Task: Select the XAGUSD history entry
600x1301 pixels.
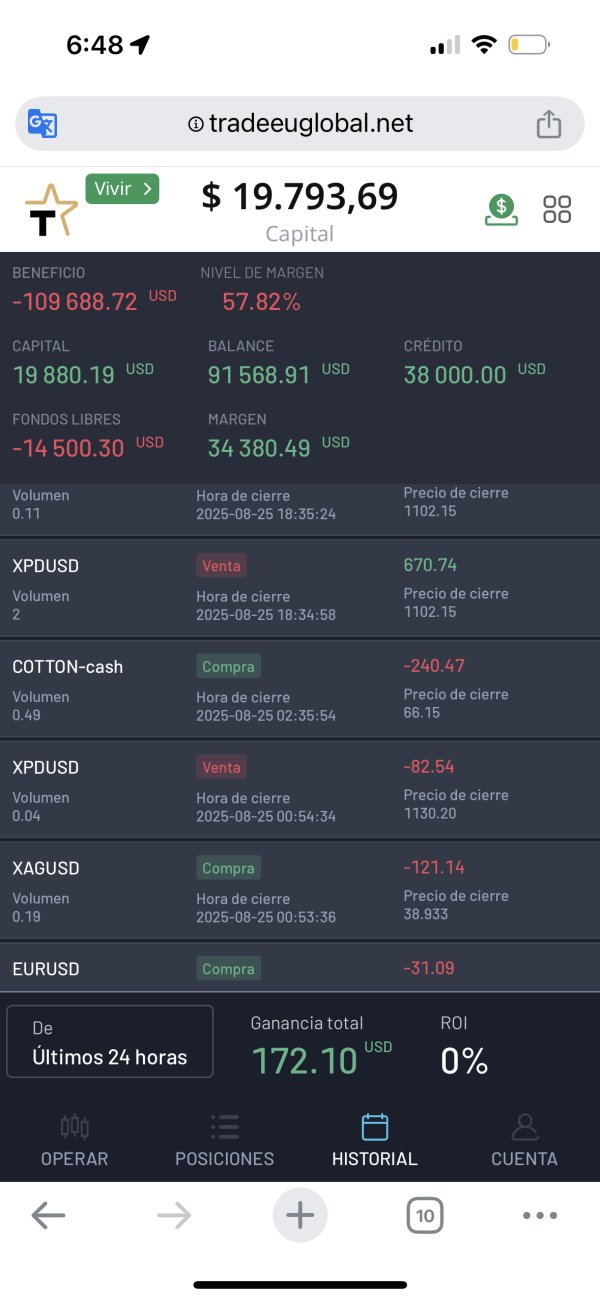Action: (x=300, y=891)
